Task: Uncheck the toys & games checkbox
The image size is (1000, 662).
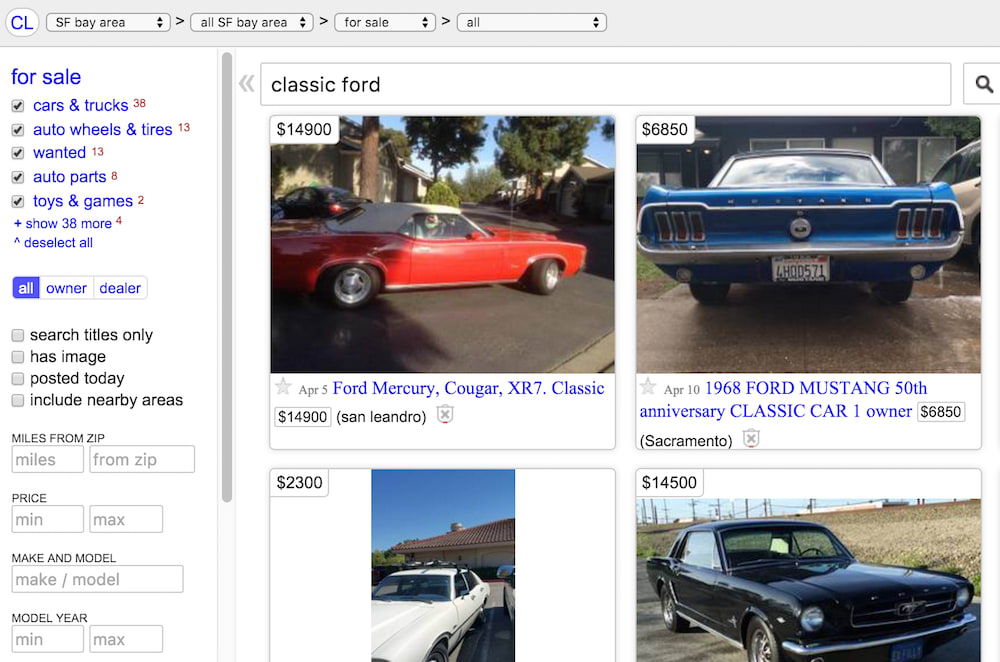Action: 18,202
